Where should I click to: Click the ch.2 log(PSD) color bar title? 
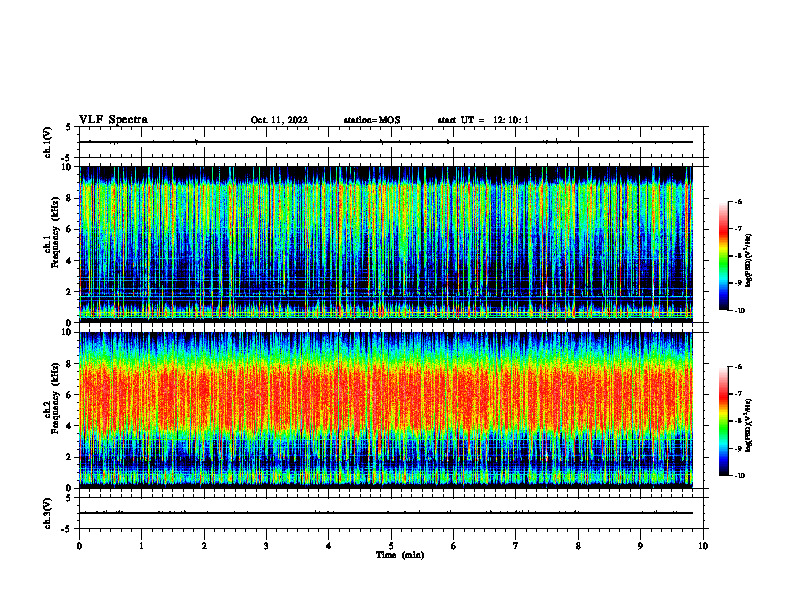point(749,424)
